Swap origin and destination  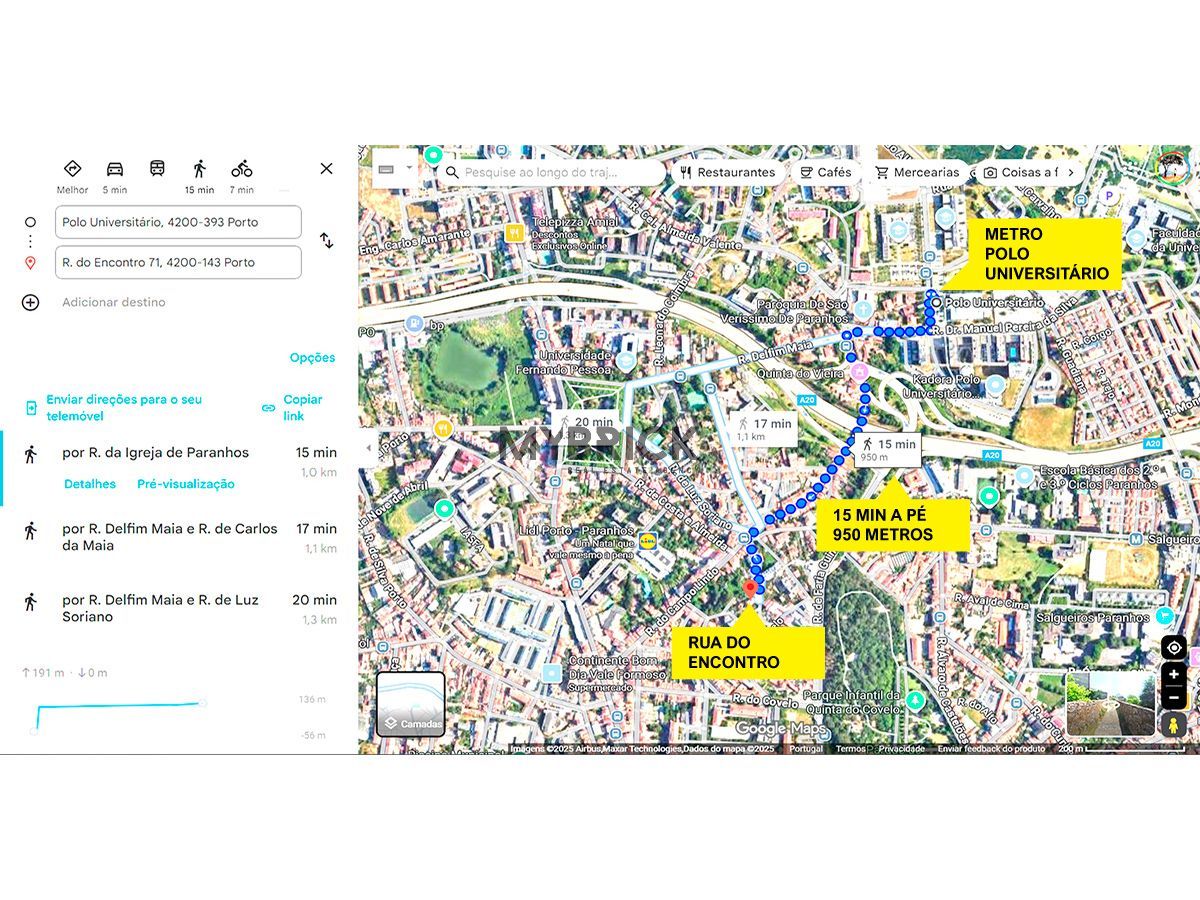pos(326,241)
